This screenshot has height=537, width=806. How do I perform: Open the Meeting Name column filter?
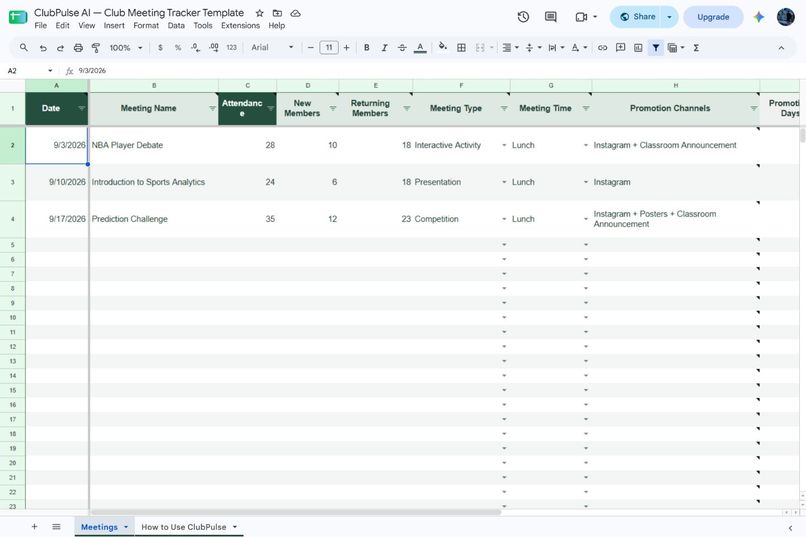click(x=212, y=108)
